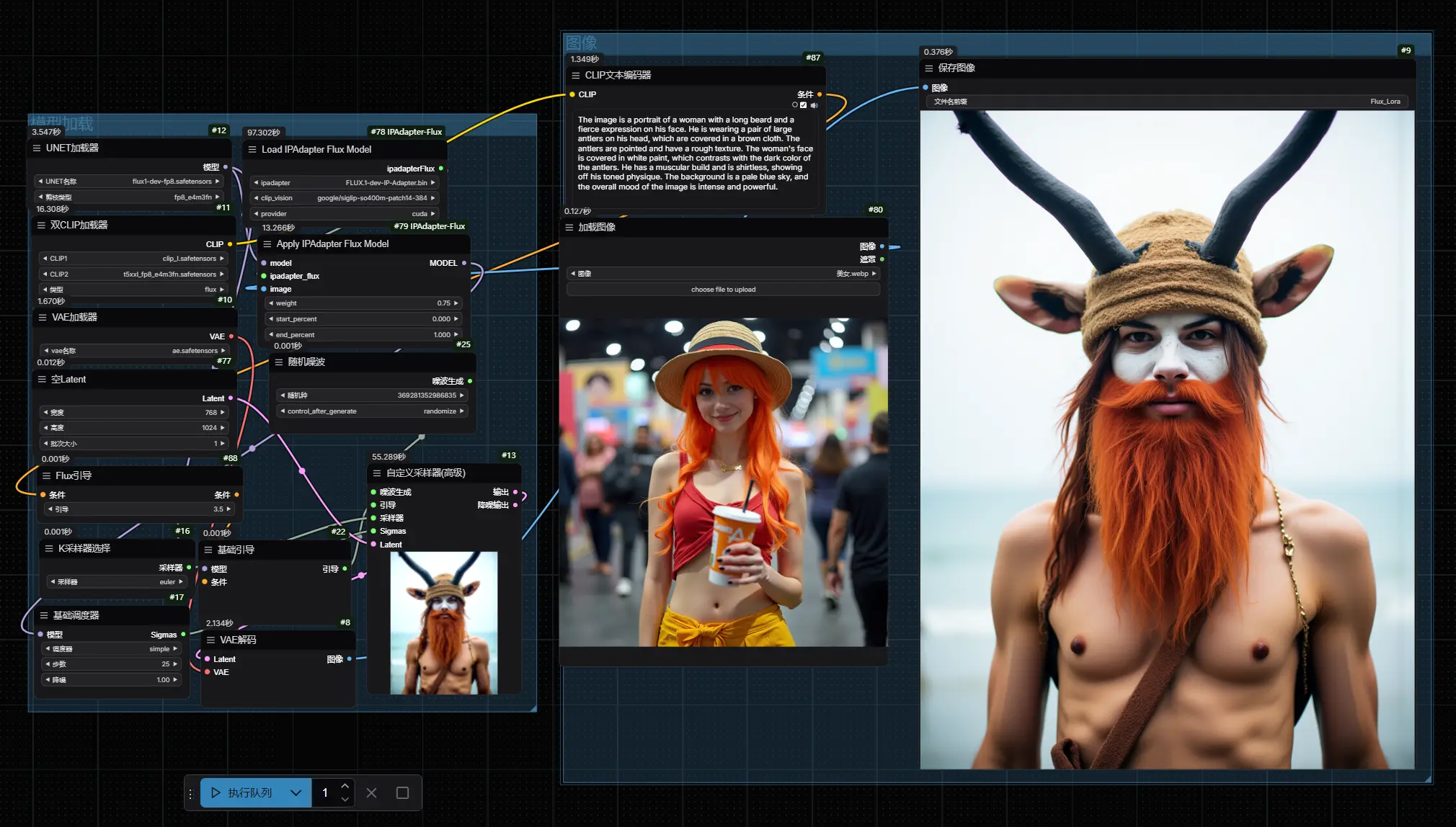Decrease the queue batch count with the down arrow
1456x827 pixels.
tap(345, 799)
